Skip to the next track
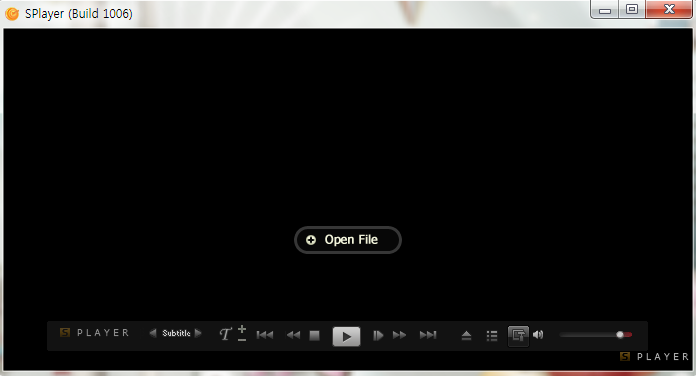The width and height of the screenshot is (696, 376). coord(428,335)
